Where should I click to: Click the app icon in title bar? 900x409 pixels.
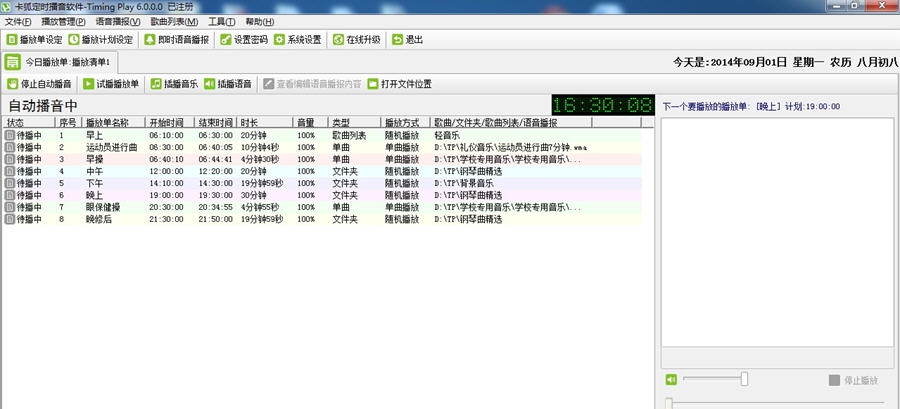6,6
